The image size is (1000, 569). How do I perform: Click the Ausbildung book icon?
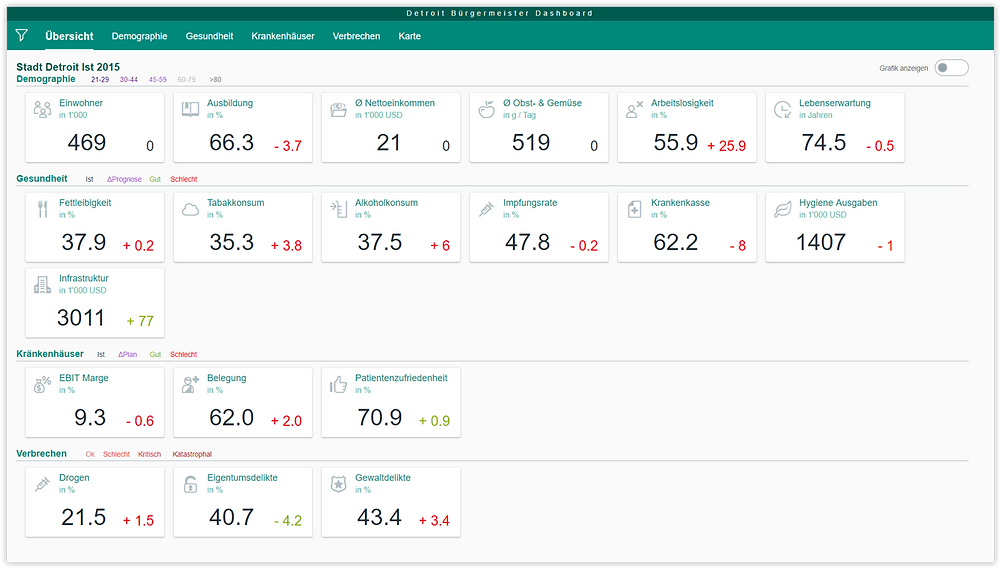click(190, 109)
